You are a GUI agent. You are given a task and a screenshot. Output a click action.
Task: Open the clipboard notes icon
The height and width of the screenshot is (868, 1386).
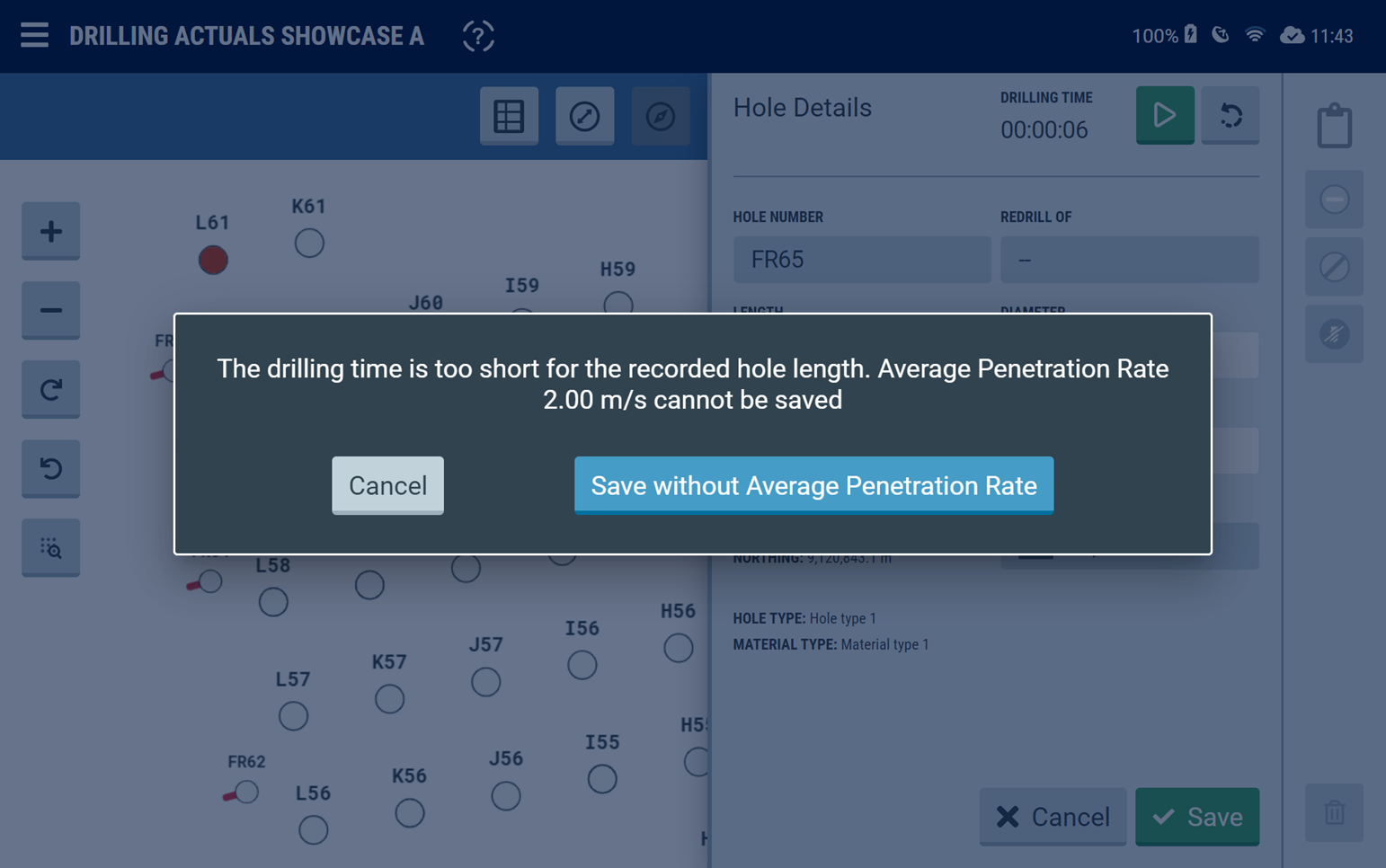1335,125
